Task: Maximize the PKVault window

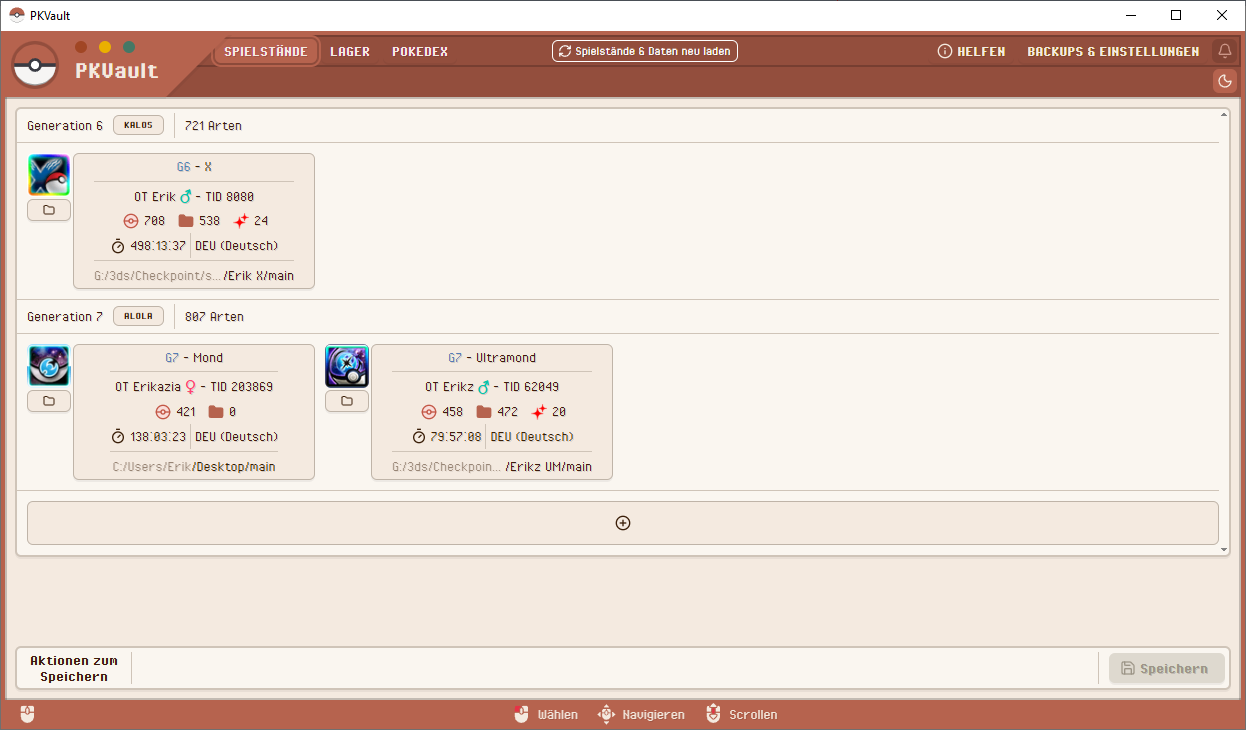Action: [x=1176, y=15]
